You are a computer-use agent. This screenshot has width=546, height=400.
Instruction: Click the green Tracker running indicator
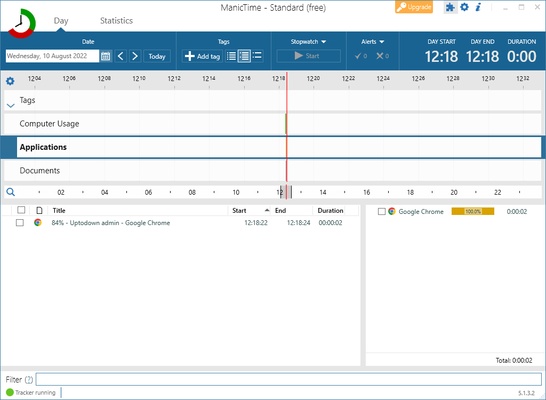coord(10,392)
